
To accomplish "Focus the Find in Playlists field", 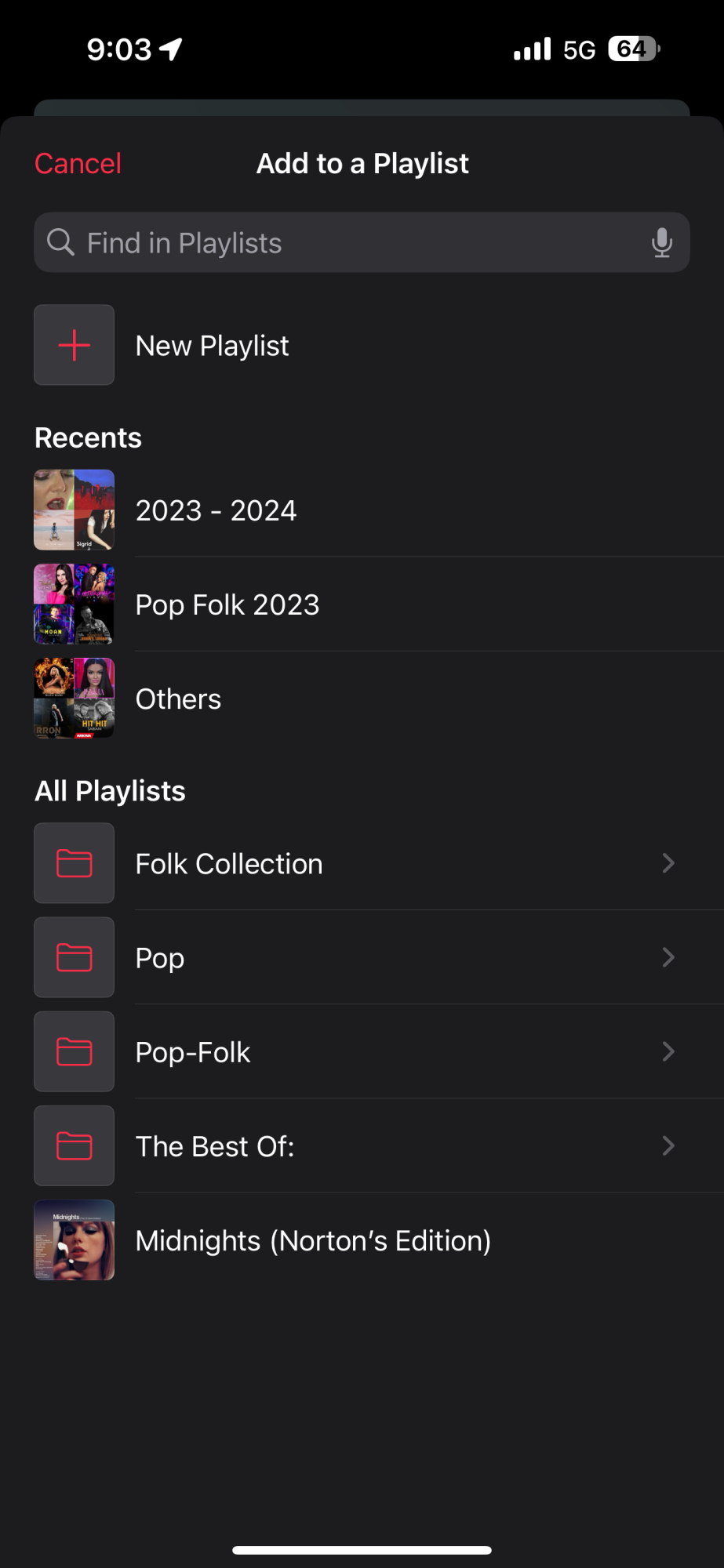I will [362, 242].
